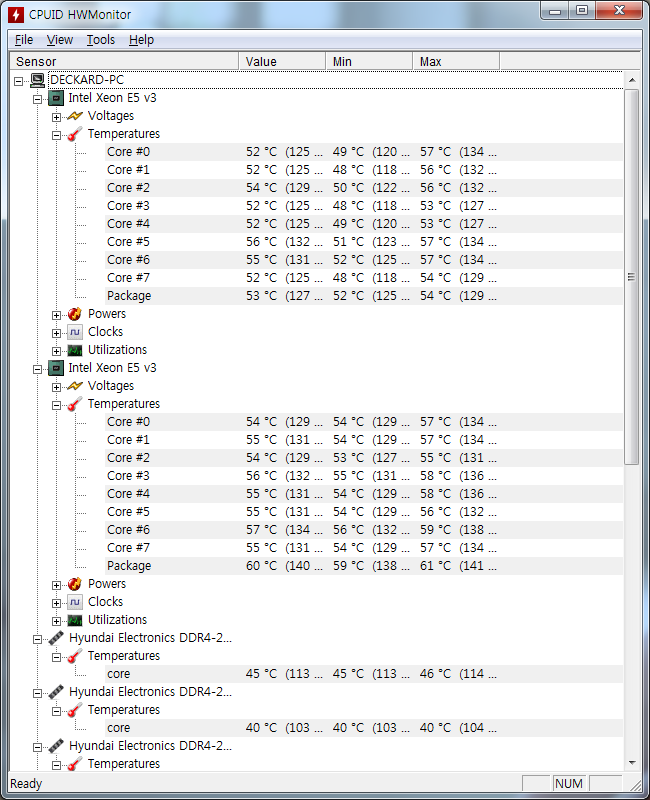
Task: Click the first CPU's Utilizations graph icon
Action: coord(75,350)
